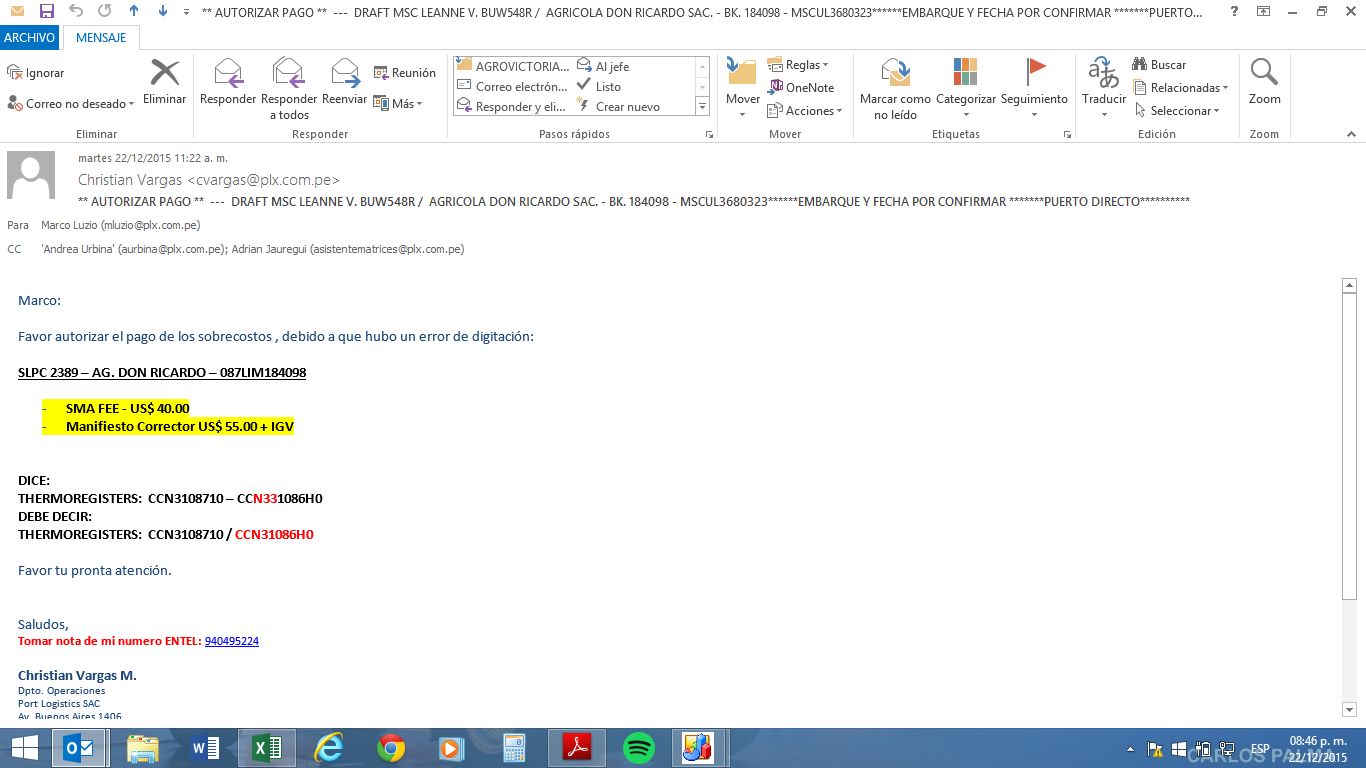Open the ARCHIVO tab

(30, 37)
